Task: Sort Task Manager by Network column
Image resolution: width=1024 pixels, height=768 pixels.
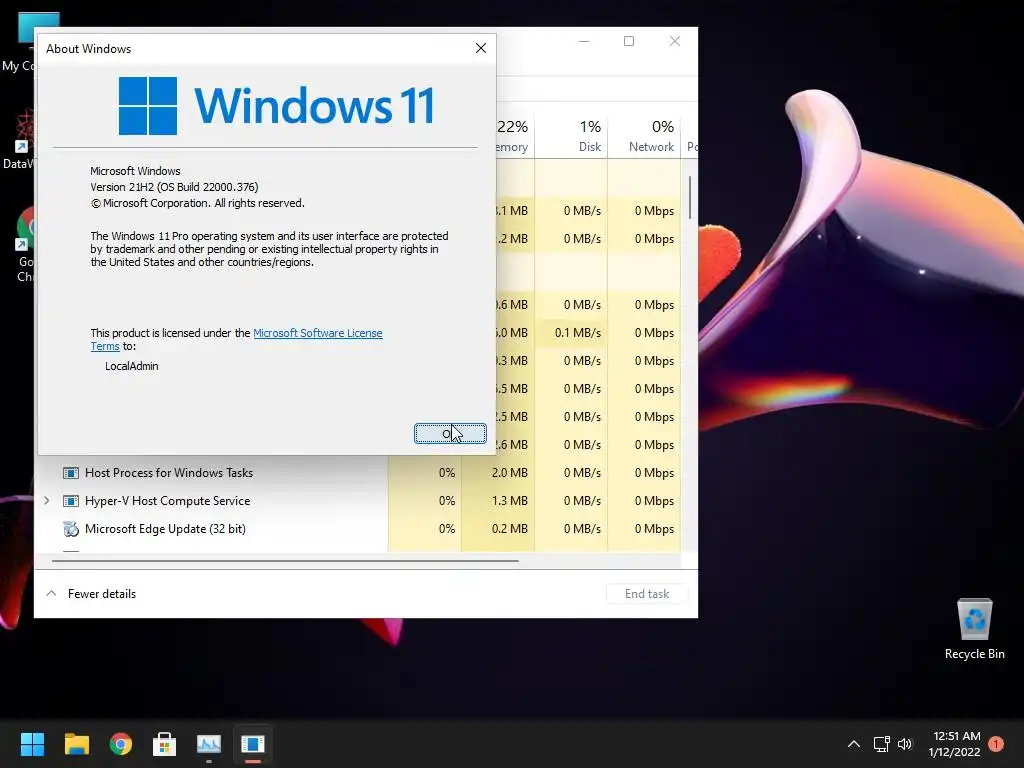Action: (x=644, y=136)
